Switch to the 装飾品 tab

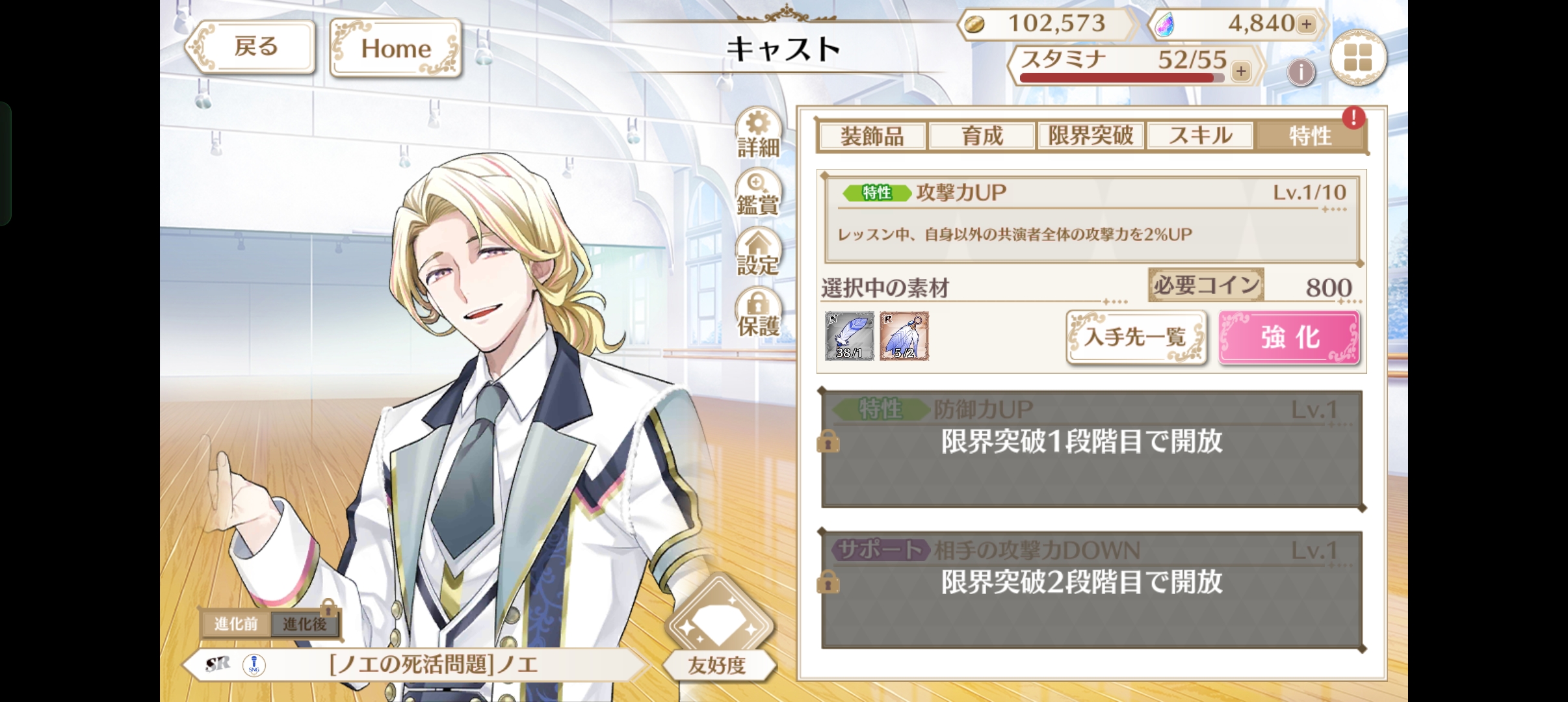tap(872, 136)
